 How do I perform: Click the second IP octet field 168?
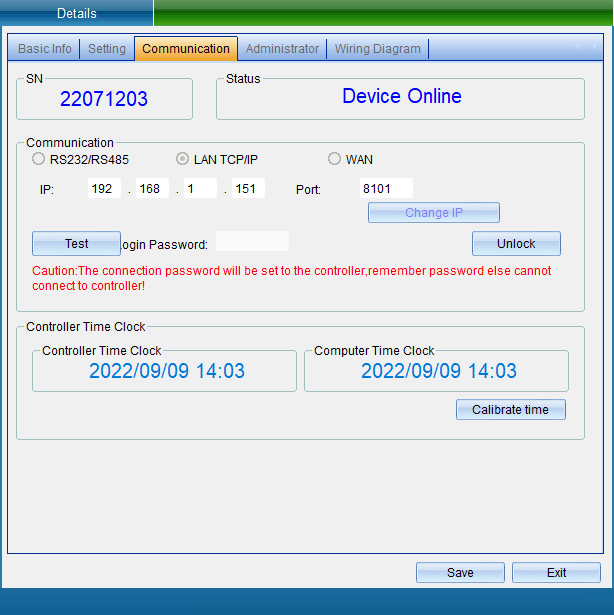pyautogui.click(x=152, y=189)
